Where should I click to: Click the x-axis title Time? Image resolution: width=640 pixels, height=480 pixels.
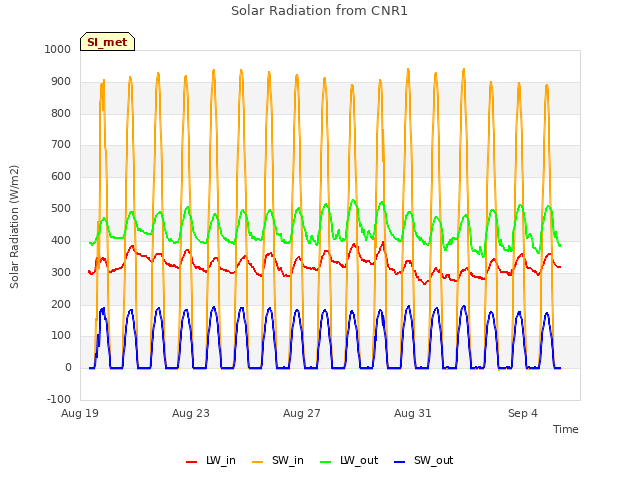click(565, 429)
